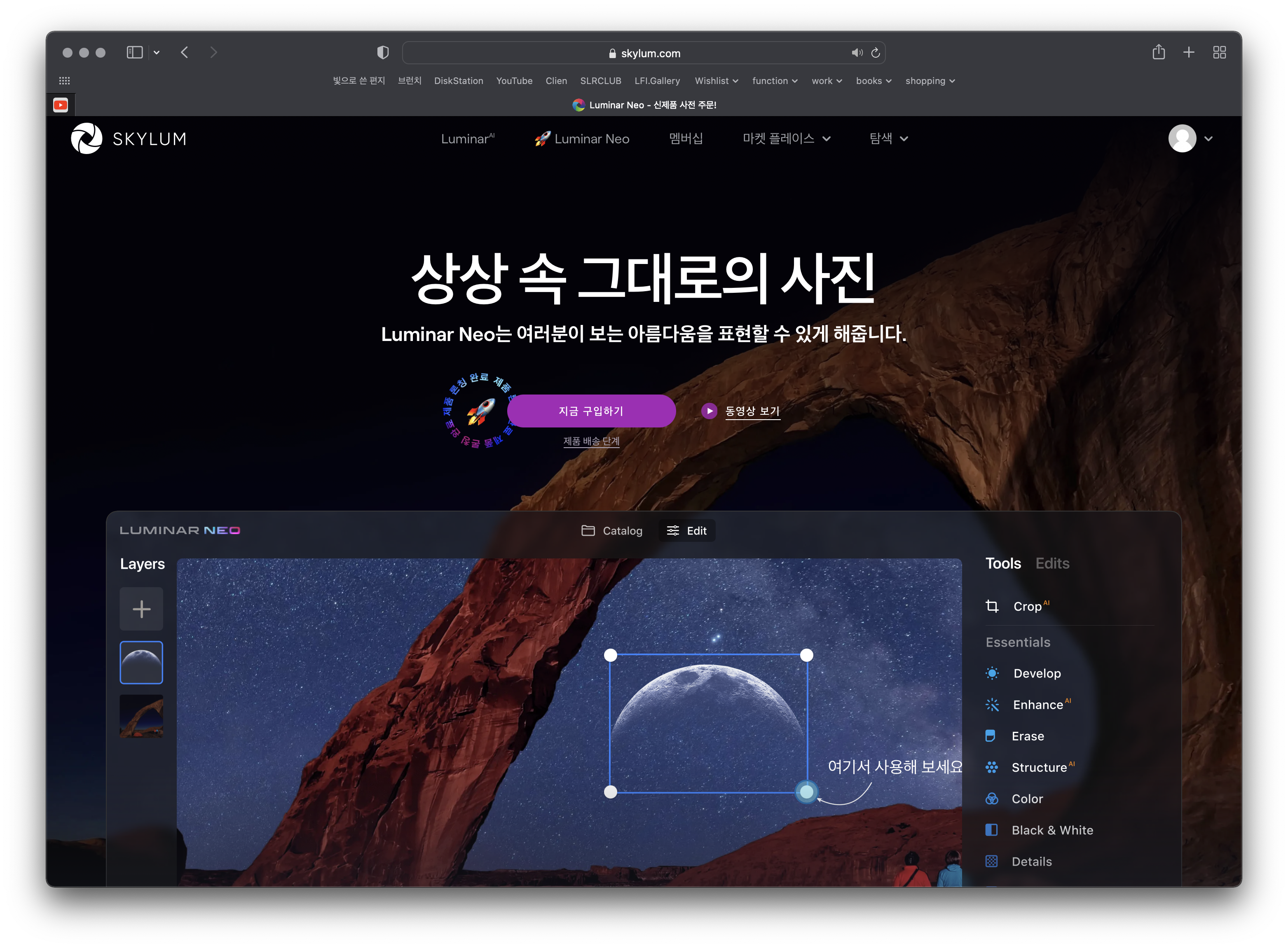The image size is (1288, 948).
Task: Open the tab overview grid icon
Action: pyautogui.click(x=1219, y=52)
